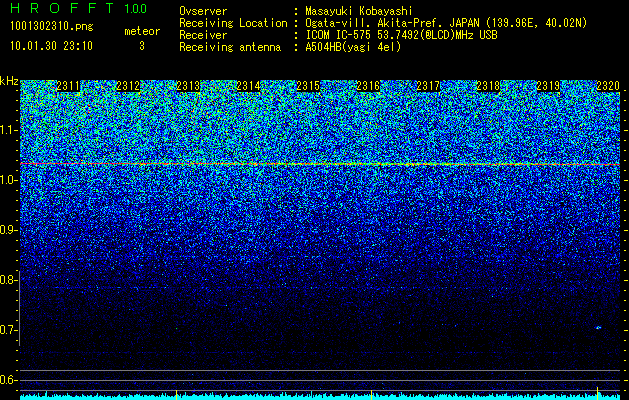The height and width of the screenshot is (400, 629).
Task: Click the 2318 time label
Action: (488, 86)
